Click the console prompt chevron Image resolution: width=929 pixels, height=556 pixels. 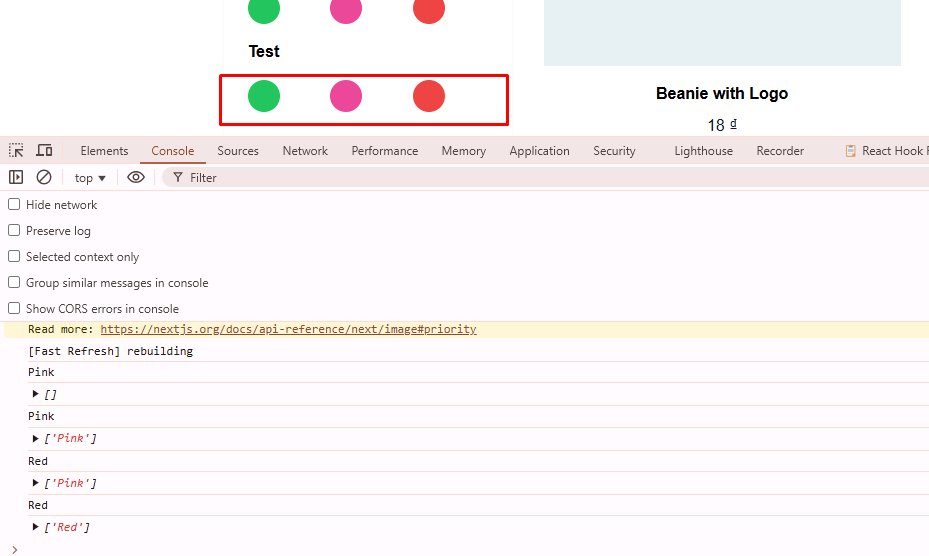pos(14,549)
